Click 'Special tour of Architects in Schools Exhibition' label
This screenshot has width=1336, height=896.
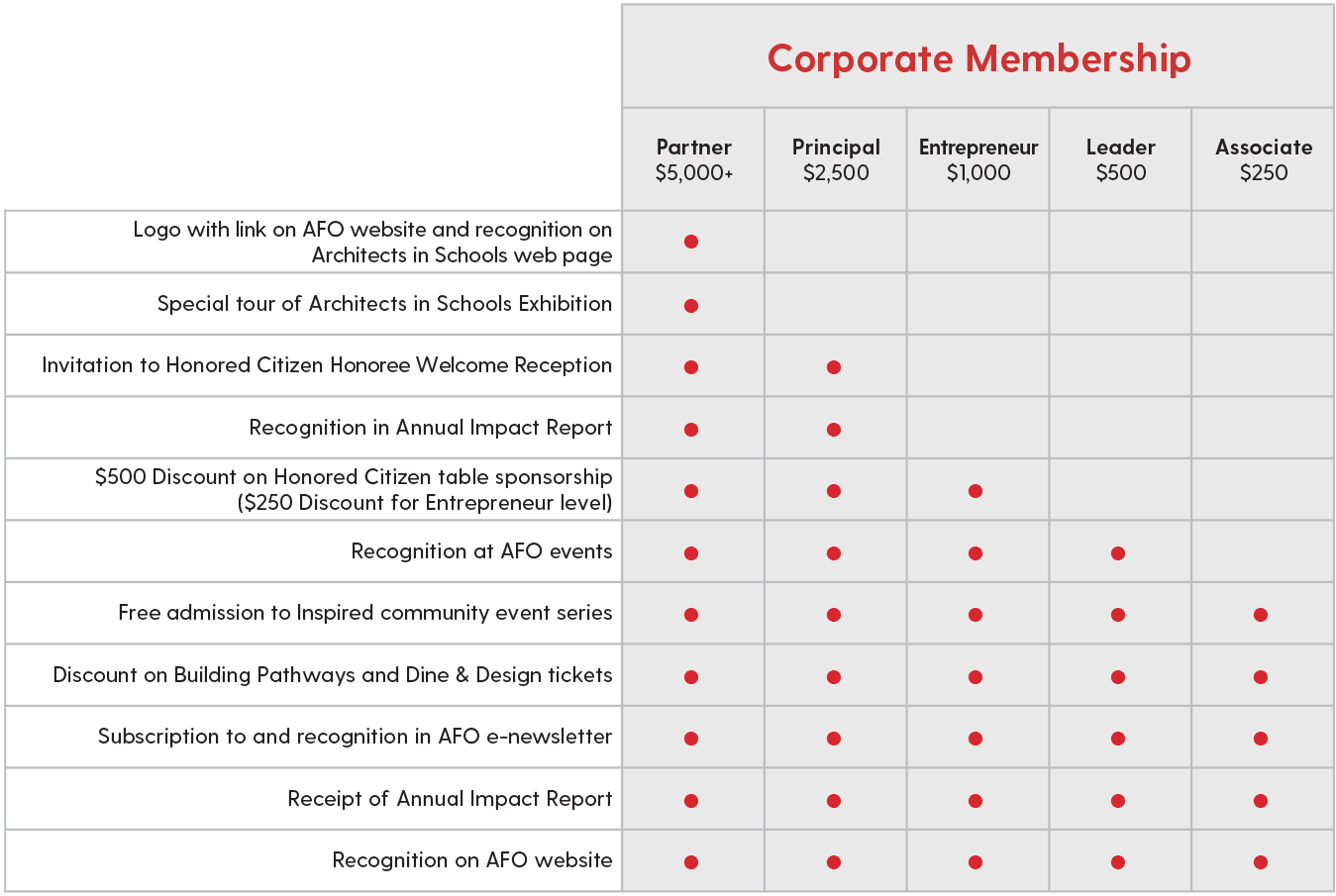point(384,304)
